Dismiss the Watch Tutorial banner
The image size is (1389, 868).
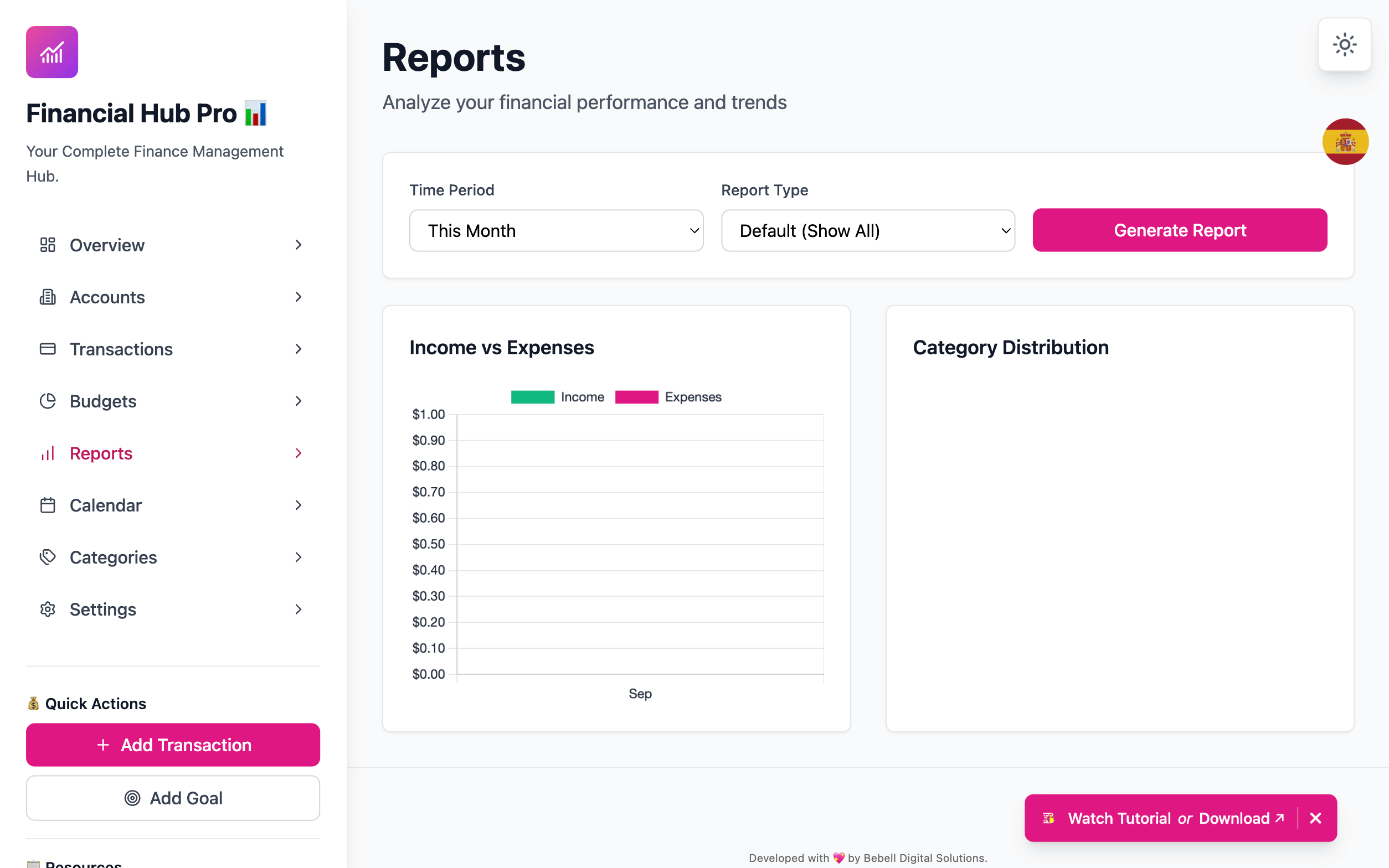coord(1315,818)
